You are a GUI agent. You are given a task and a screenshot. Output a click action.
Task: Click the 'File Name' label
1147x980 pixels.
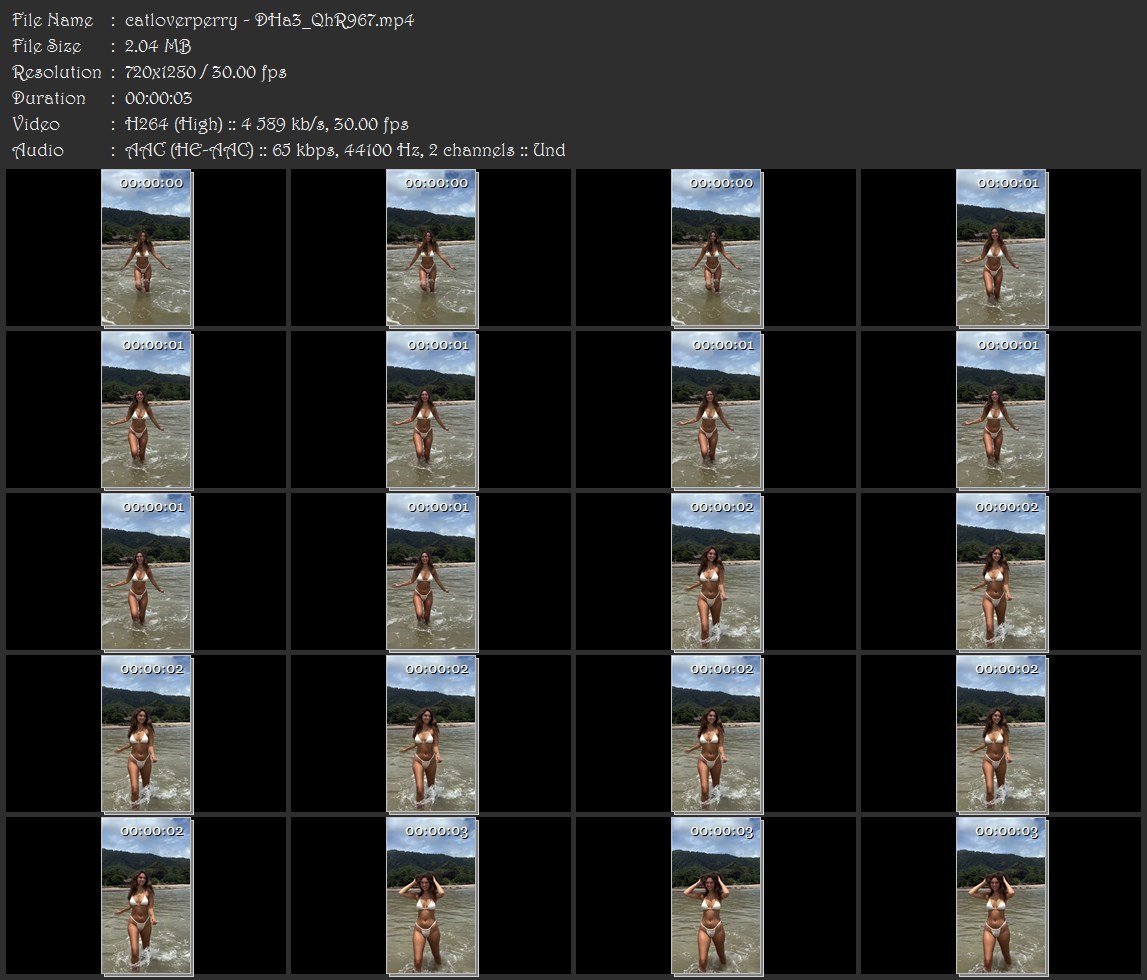53,20
